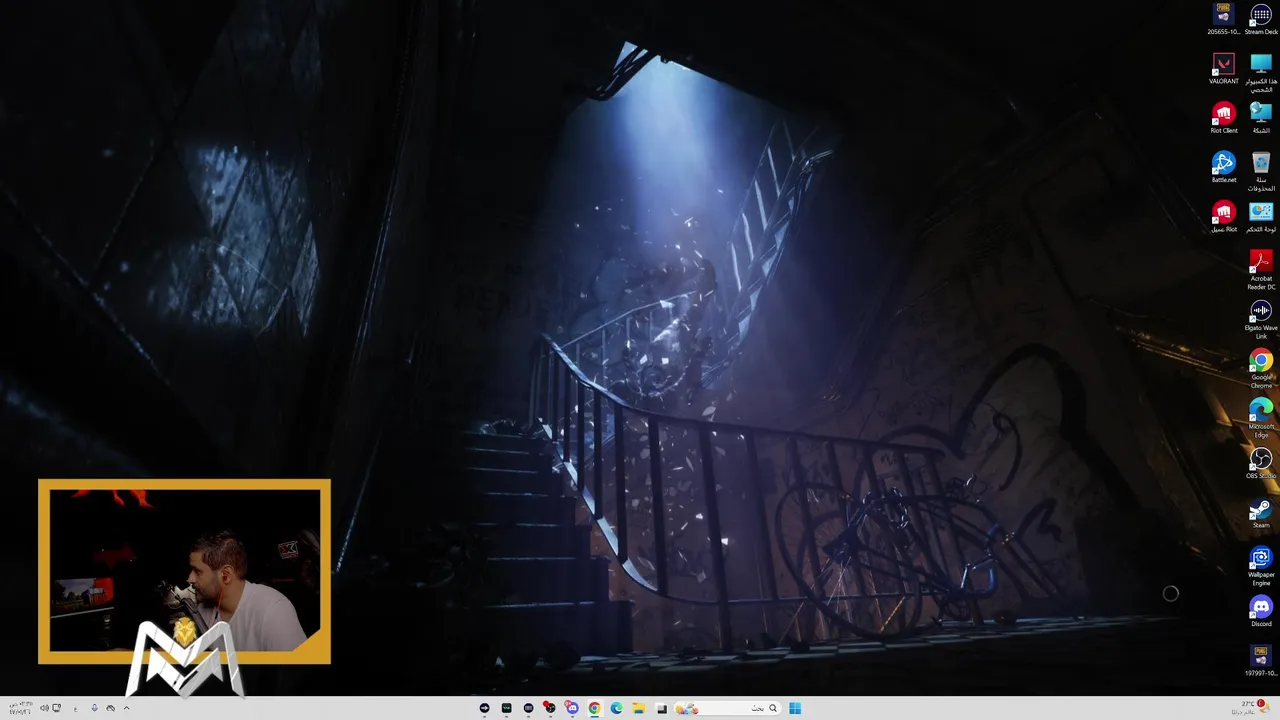1280x720 pixels.
Task: Select the Network (الشبكة) desktop icon
Action: tap(1261, 118)
